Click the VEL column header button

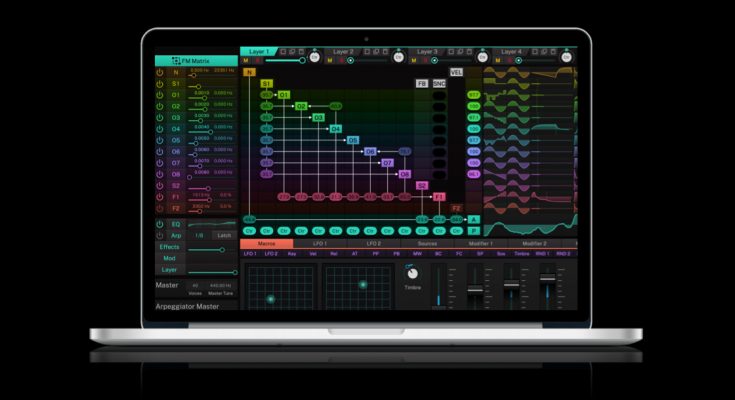(x=456, y=72)
